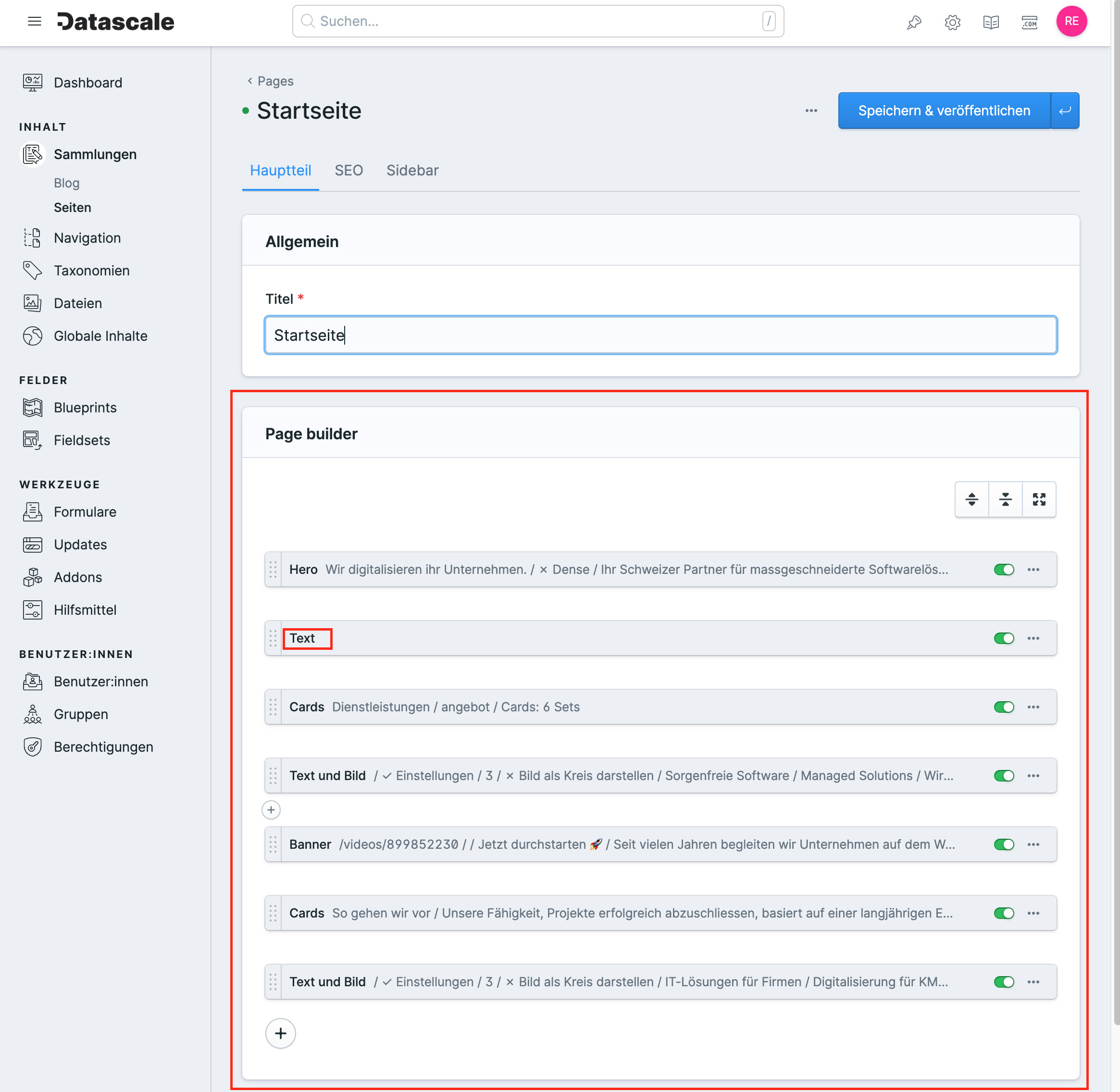
Task: Expand the Page builder fullscreen view
Action: click(1038, 499)
